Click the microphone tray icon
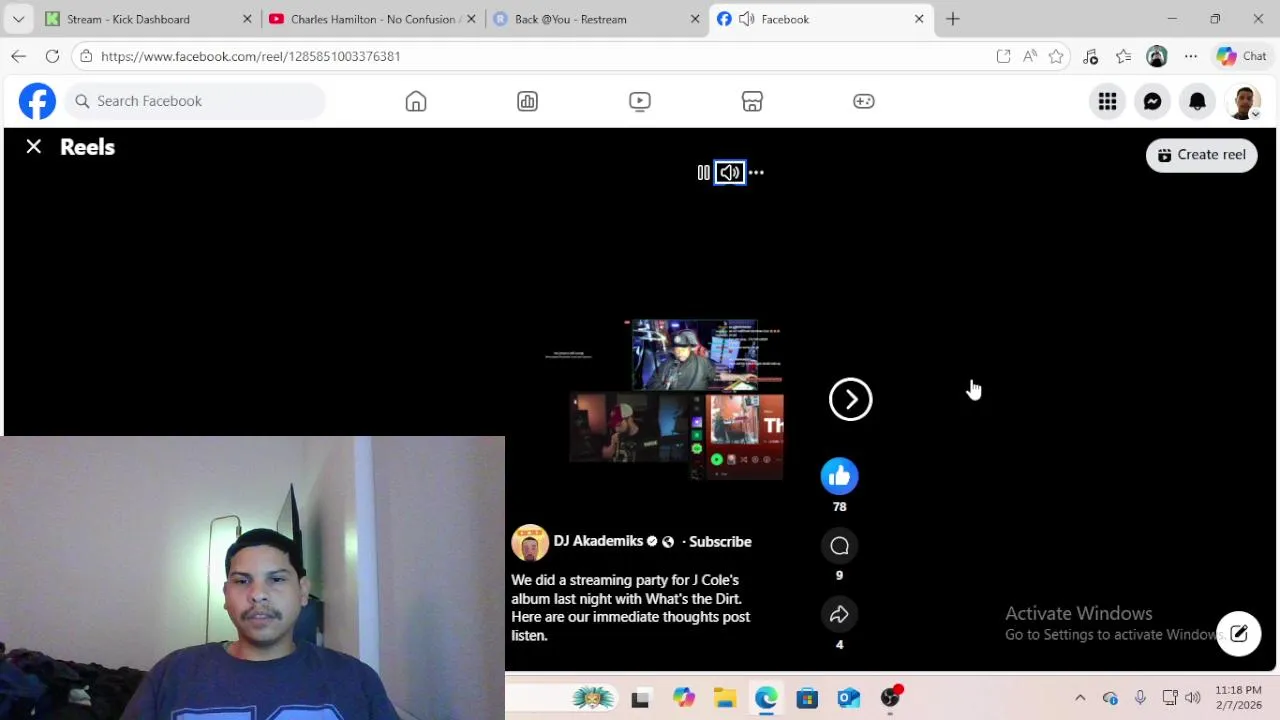Screen dimensions: 1280x720 pos(1140,698)
